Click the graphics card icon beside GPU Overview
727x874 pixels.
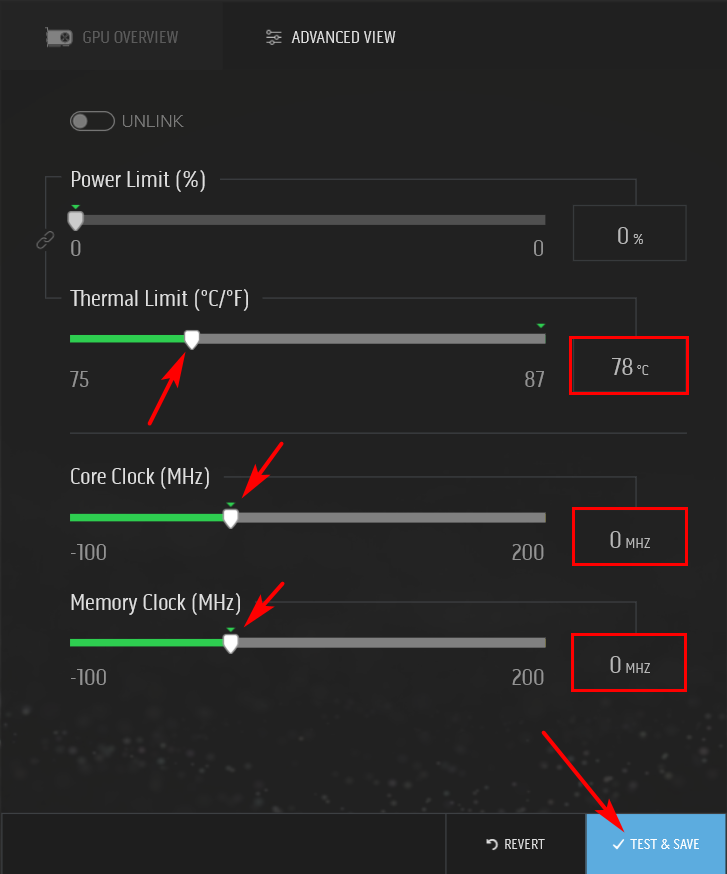tap(60, 38)
